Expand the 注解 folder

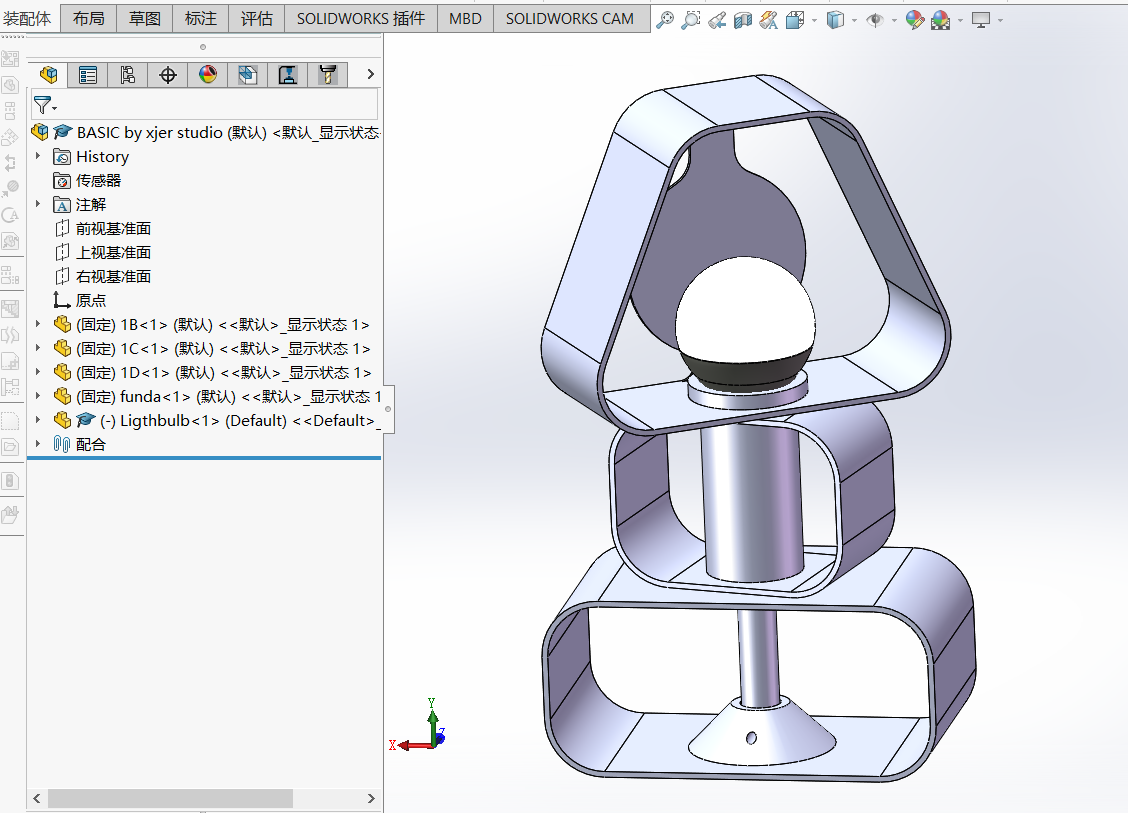[x=38, y=204]
